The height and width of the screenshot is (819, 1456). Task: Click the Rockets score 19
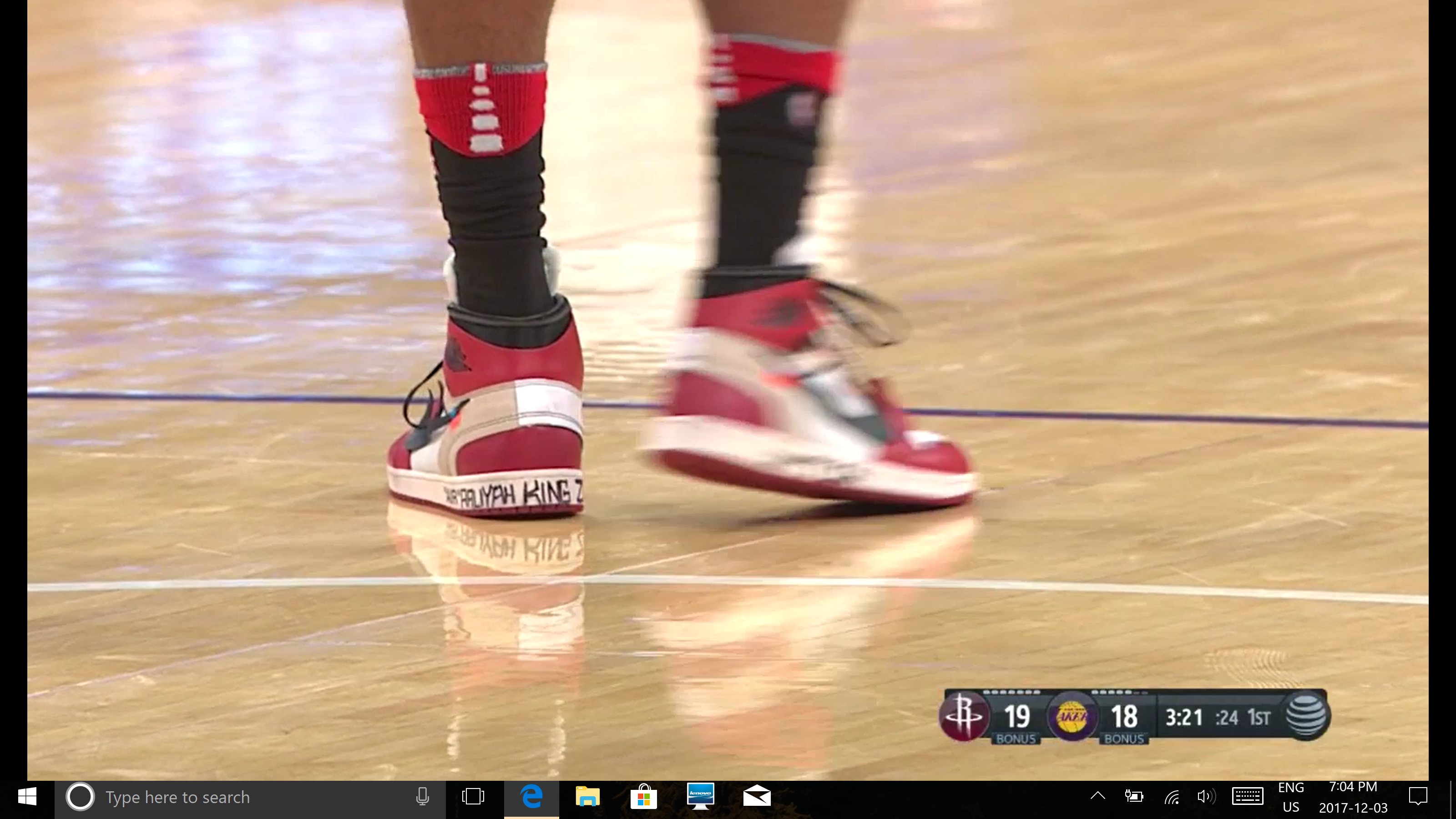click(1017, 717)
